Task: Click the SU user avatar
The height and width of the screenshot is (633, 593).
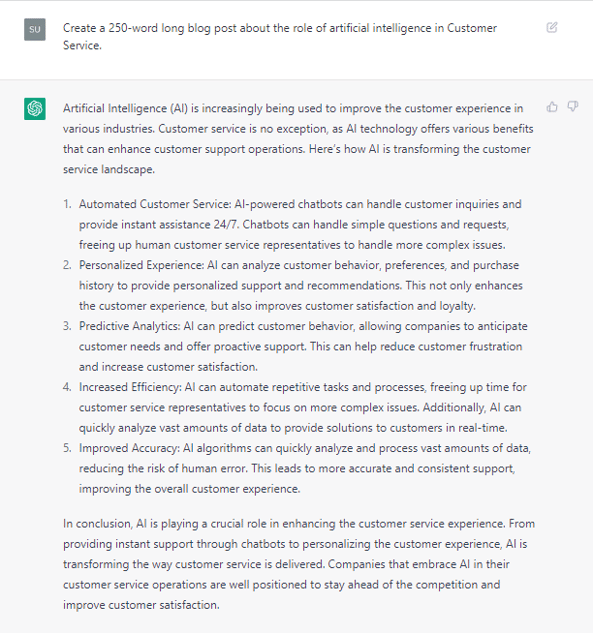Action: pos(35,29)
